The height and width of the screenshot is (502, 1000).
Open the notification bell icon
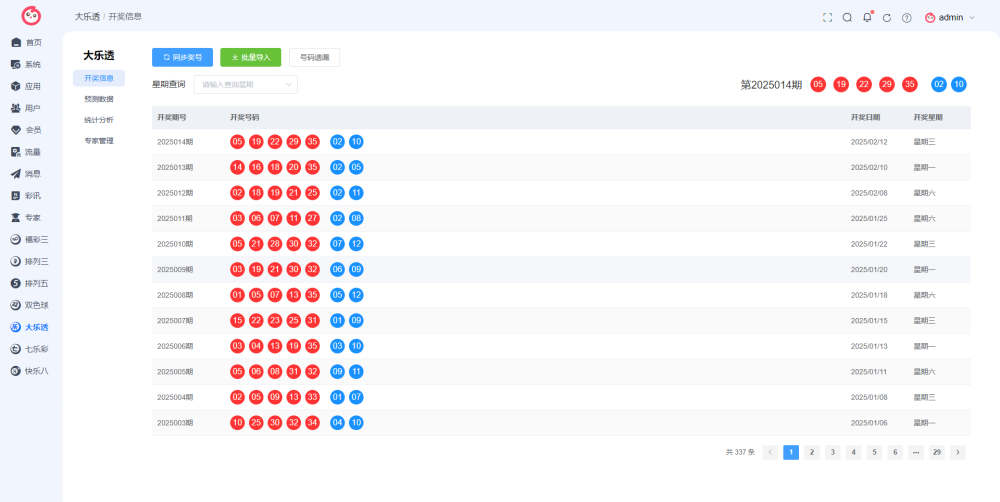[867, 18]
